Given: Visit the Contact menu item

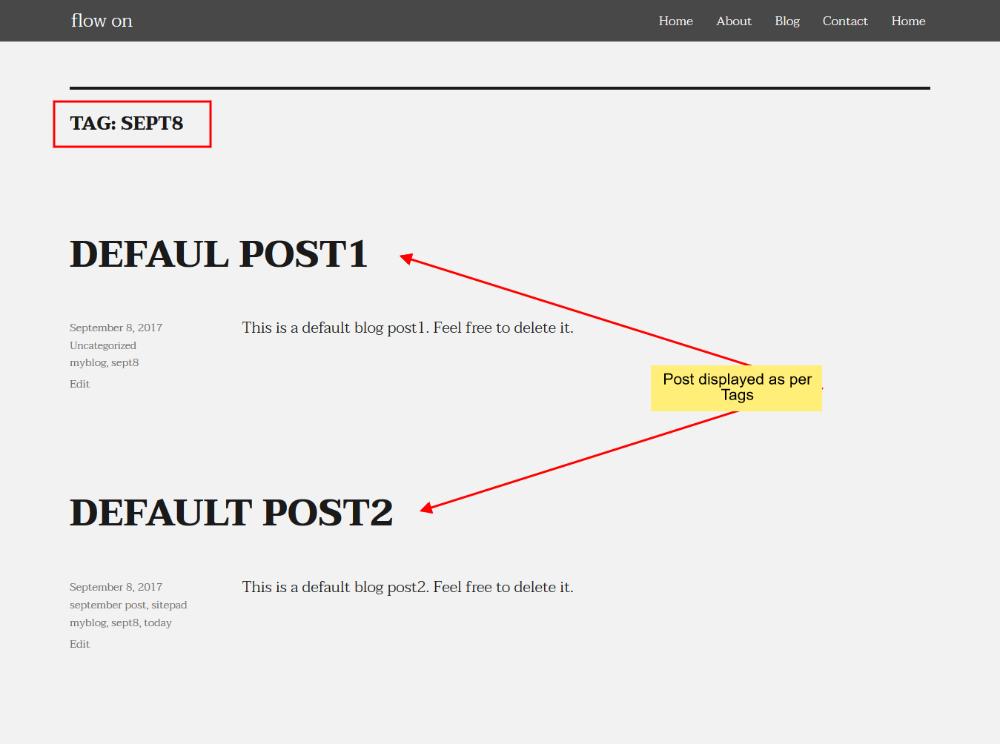Looking at the screenshot, I should [x=844, y=21].
